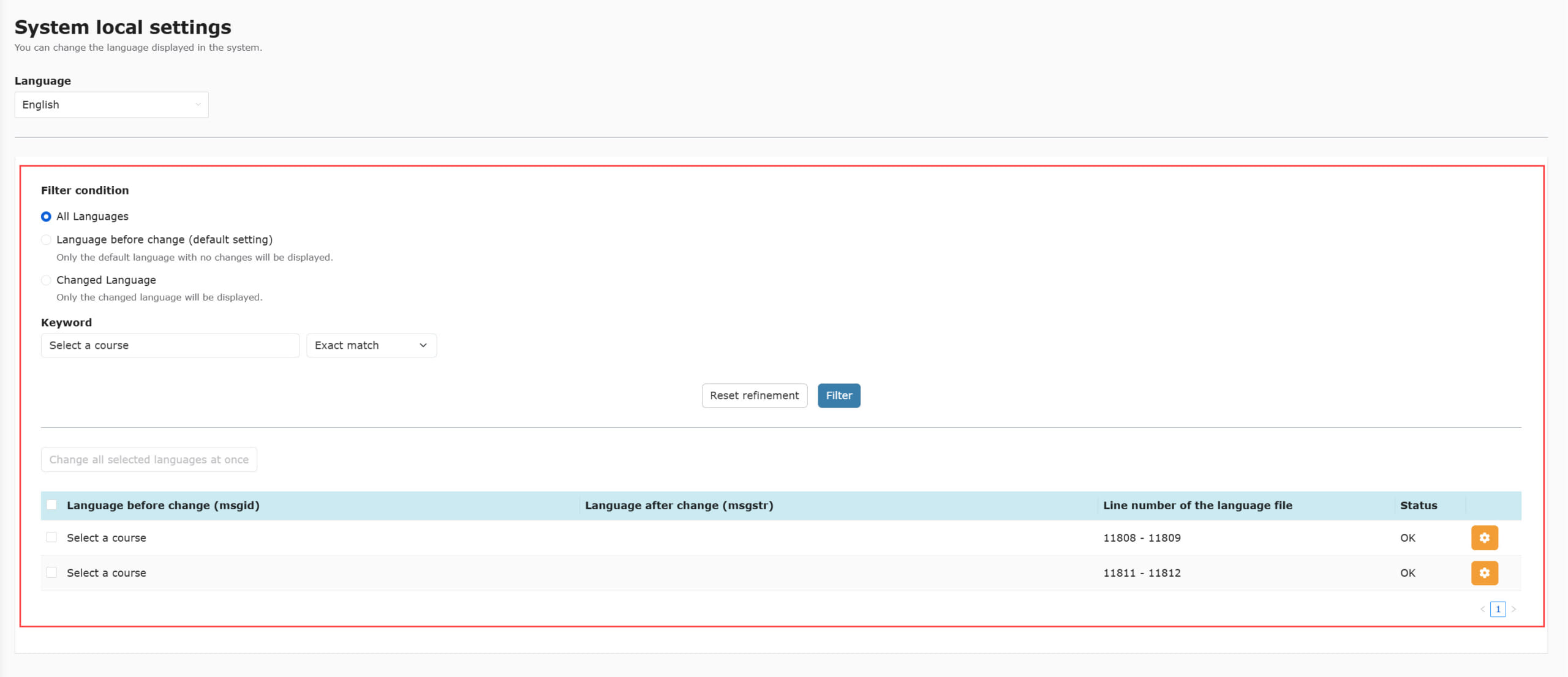Check the first Select a course row

click(51, 537)
